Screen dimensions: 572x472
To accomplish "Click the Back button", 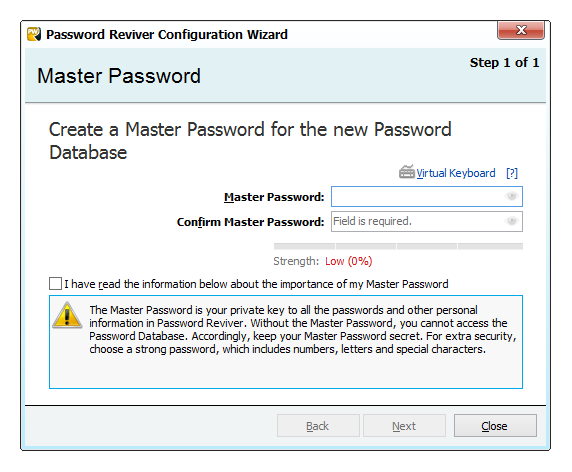I will (x=318, y=425).
